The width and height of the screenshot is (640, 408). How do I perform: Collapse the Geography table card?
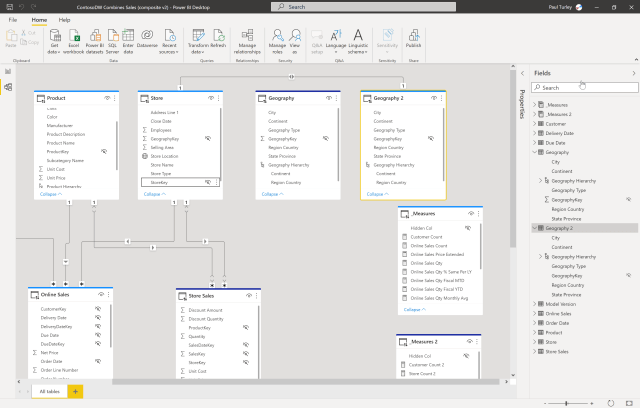(273, 194)
